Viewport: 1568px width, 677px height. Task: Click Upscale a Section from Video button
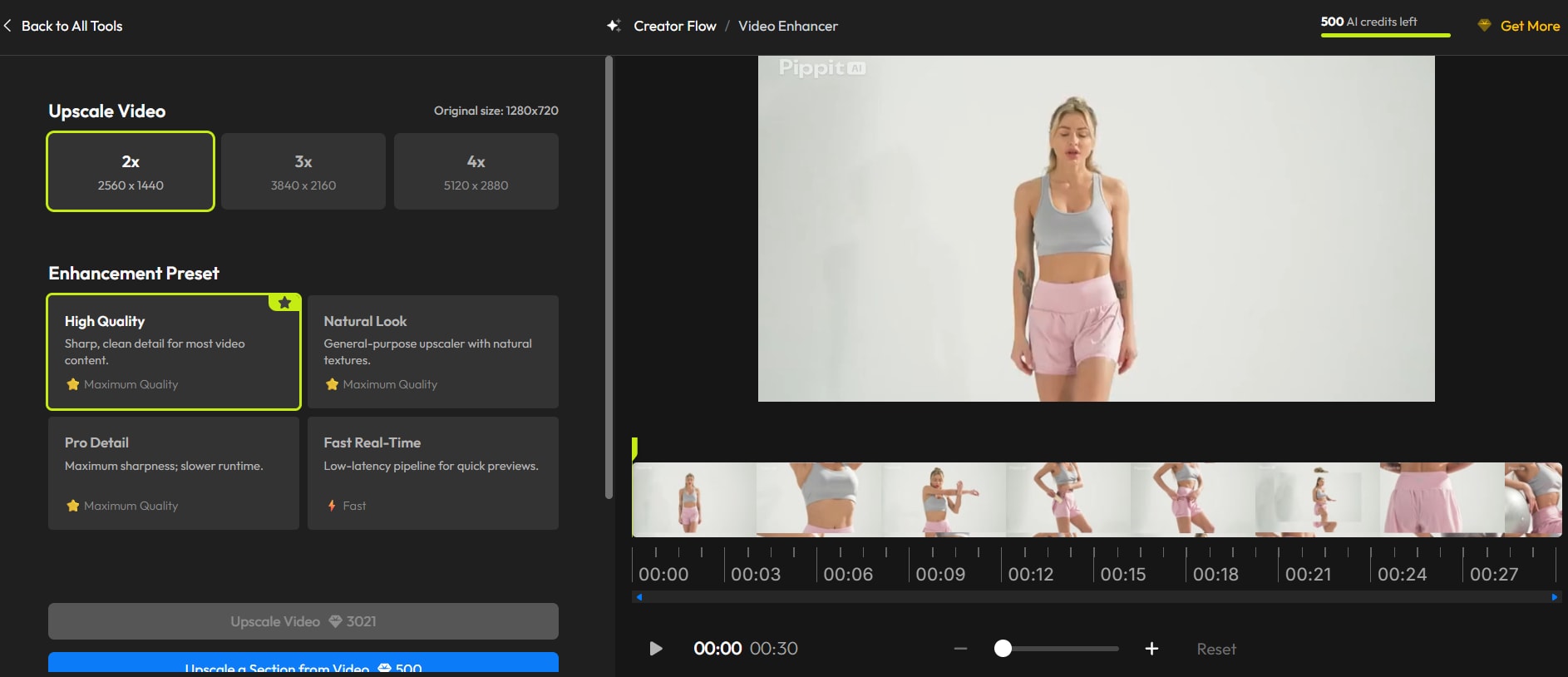coord(303,664)
